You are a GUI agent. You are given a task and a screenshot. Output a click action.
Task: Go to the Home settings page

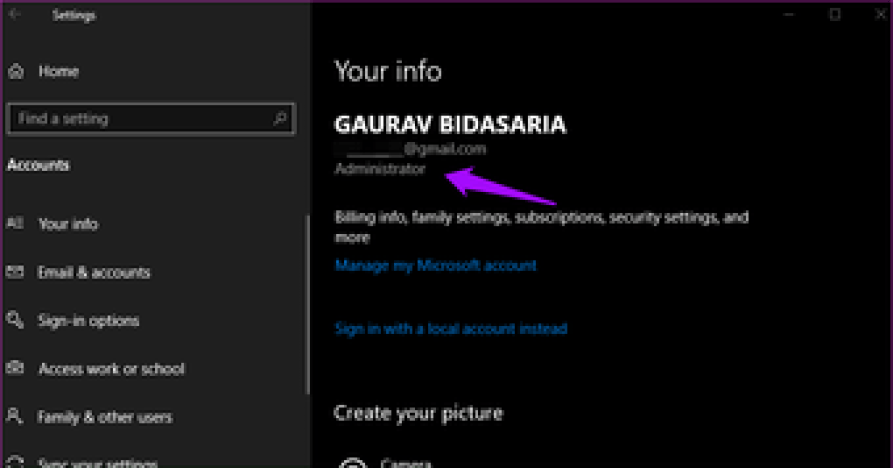click(x=58, y=72)
